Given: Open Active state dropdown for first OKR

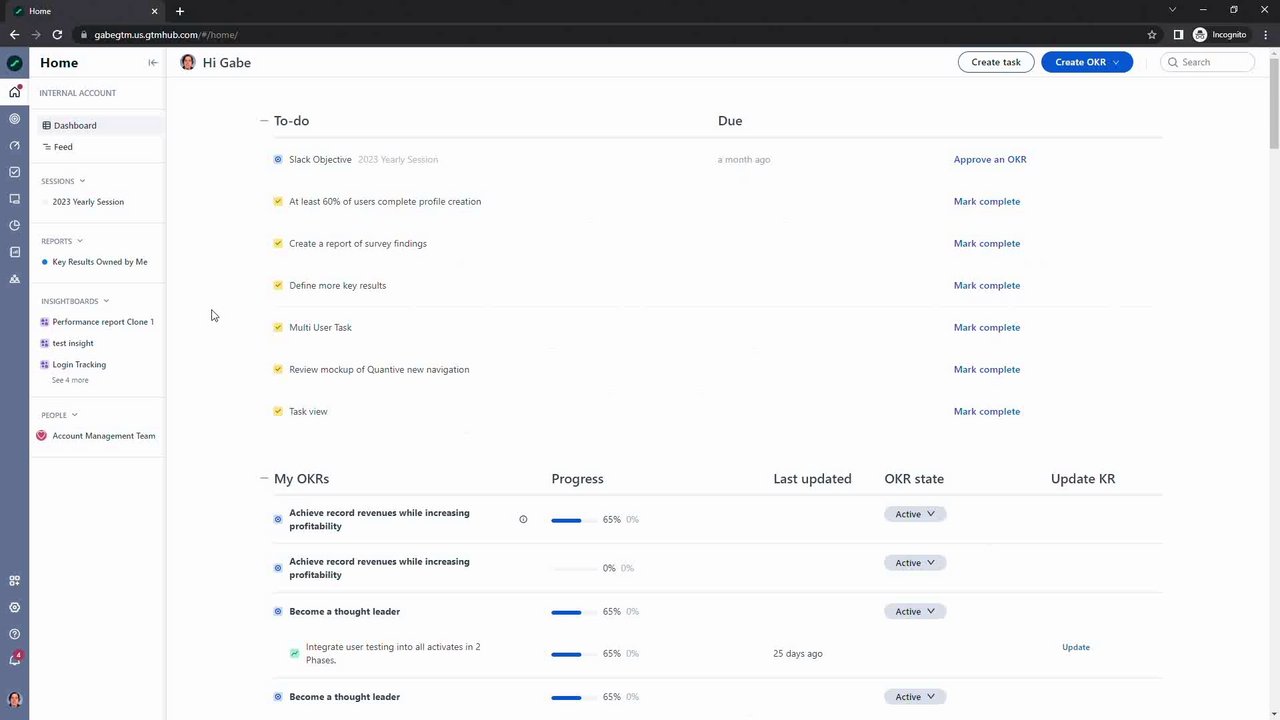Looking at the screenshot, I should 915,514.
